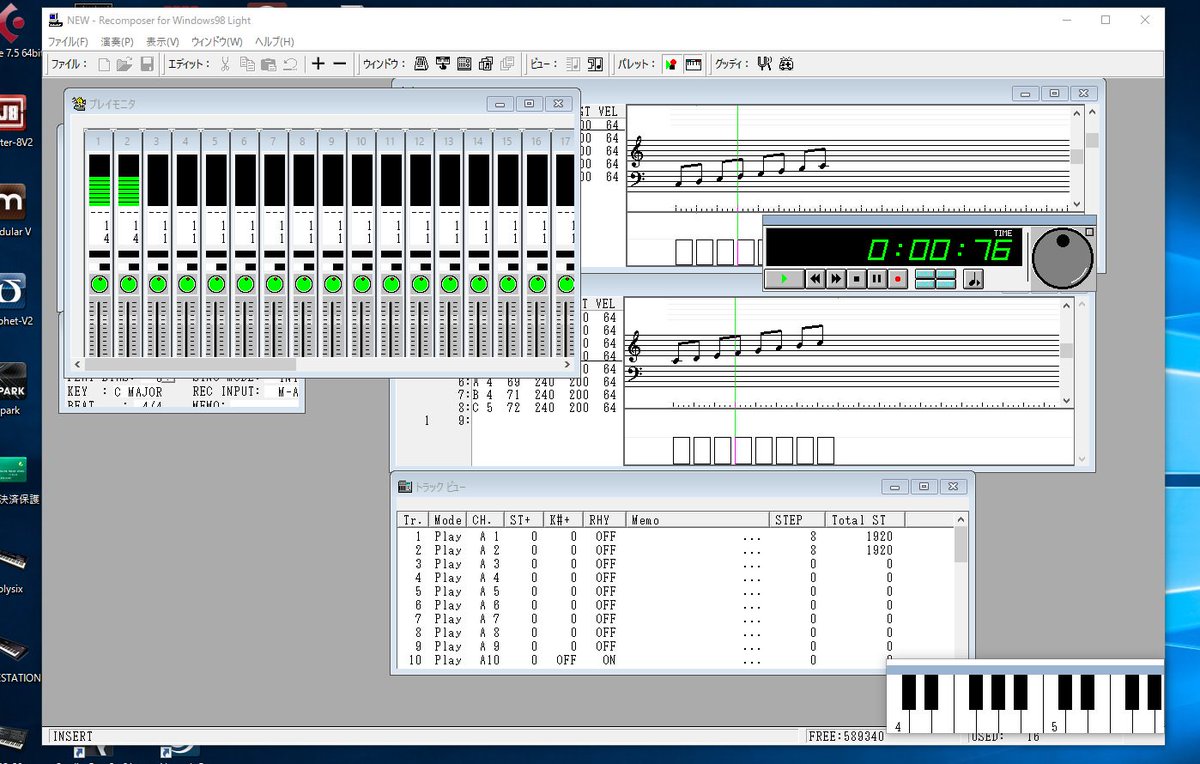Open the ヘルプ(H) menu

coord(274,42)
